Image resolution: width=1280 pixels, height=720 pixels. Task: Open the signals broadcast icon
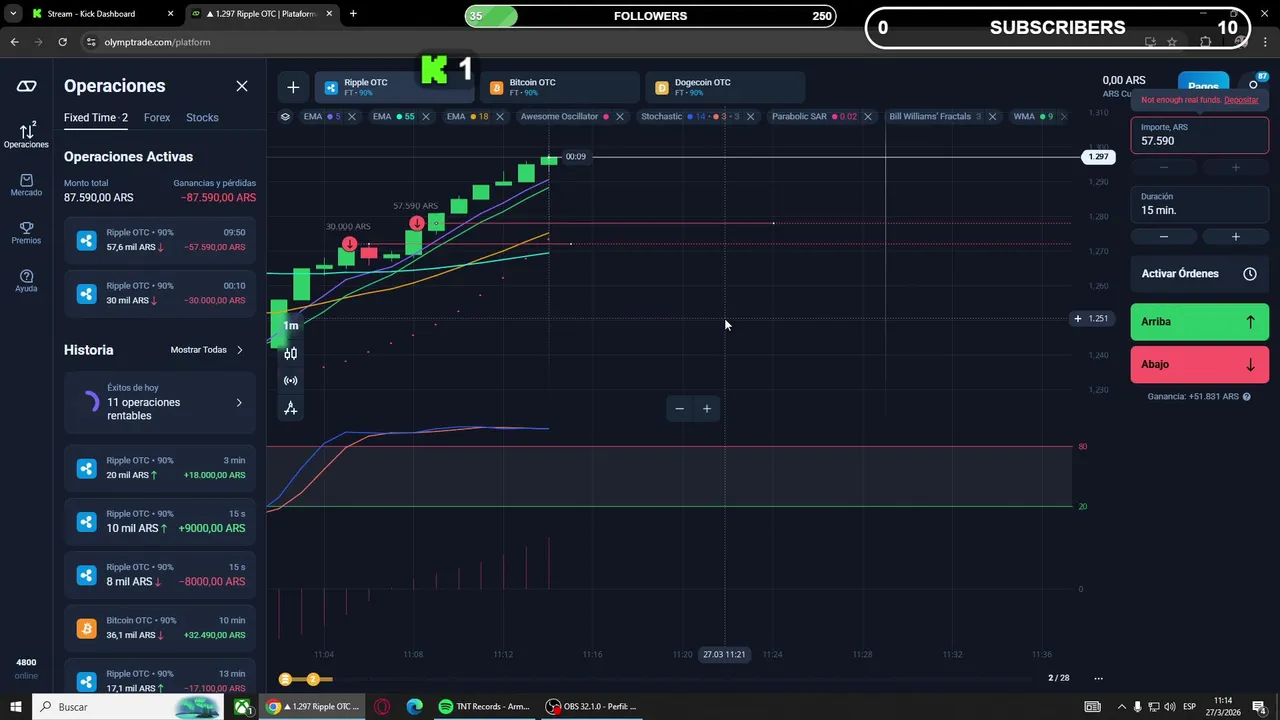[x=291, y=381]
